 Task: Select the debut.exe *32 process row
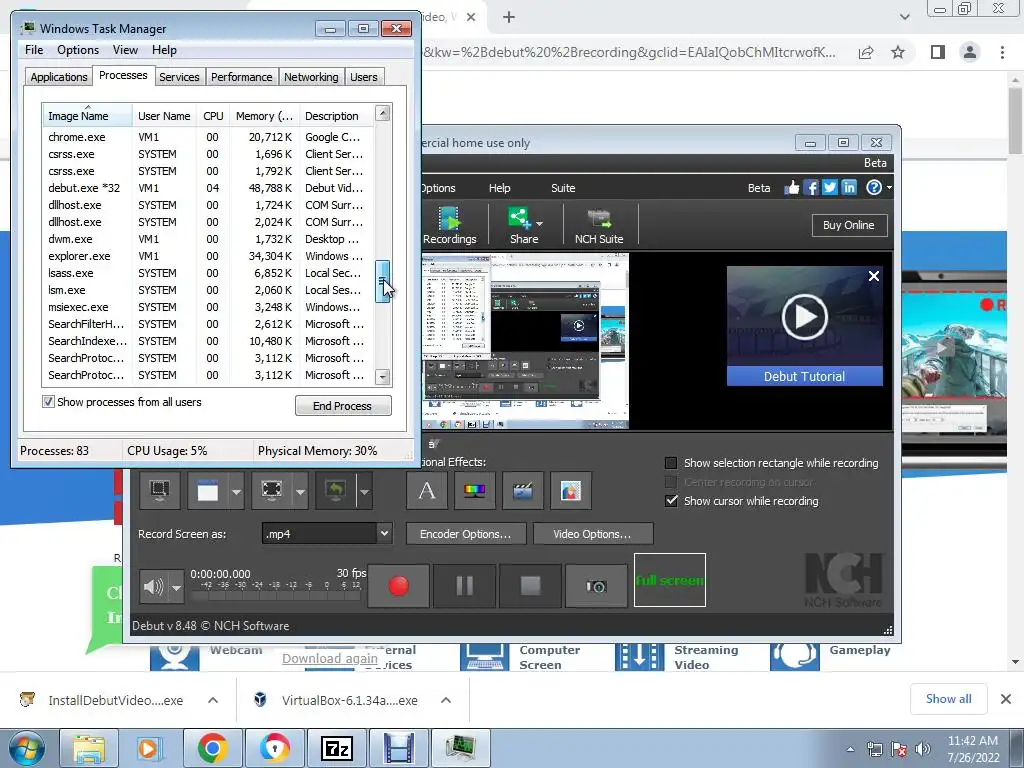(208, 188)
